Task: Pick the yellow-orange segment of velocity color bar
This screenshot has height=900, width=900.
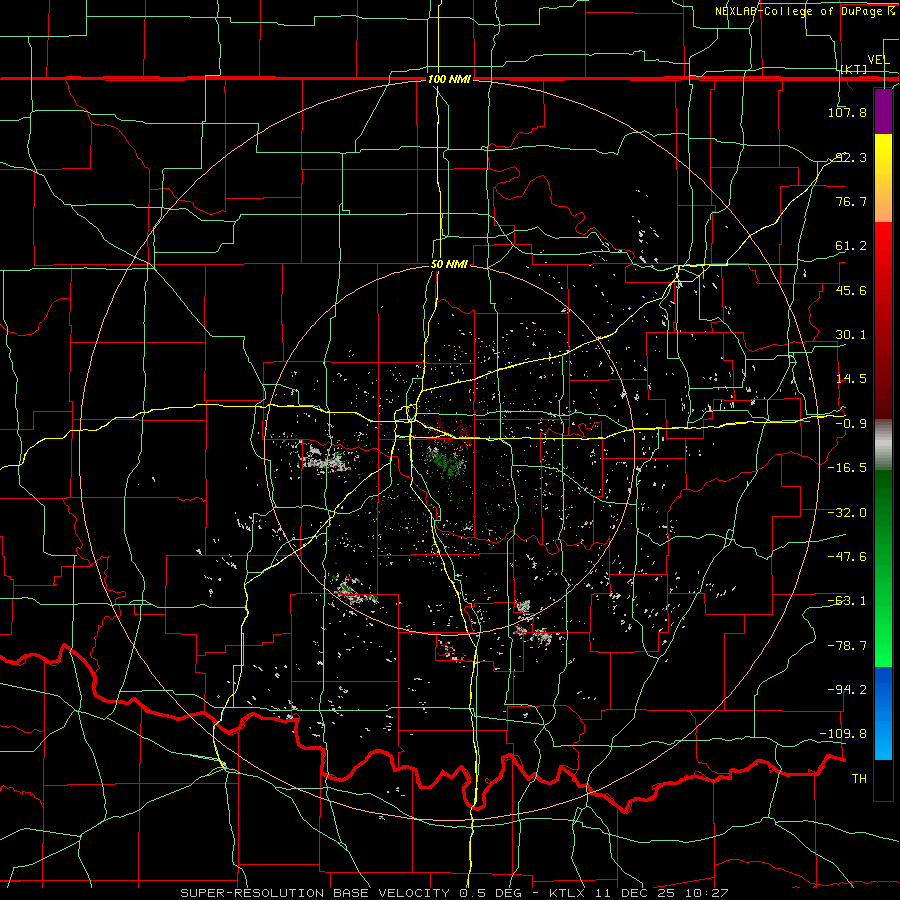Action: pyautogui.click(x=883, y=178)
